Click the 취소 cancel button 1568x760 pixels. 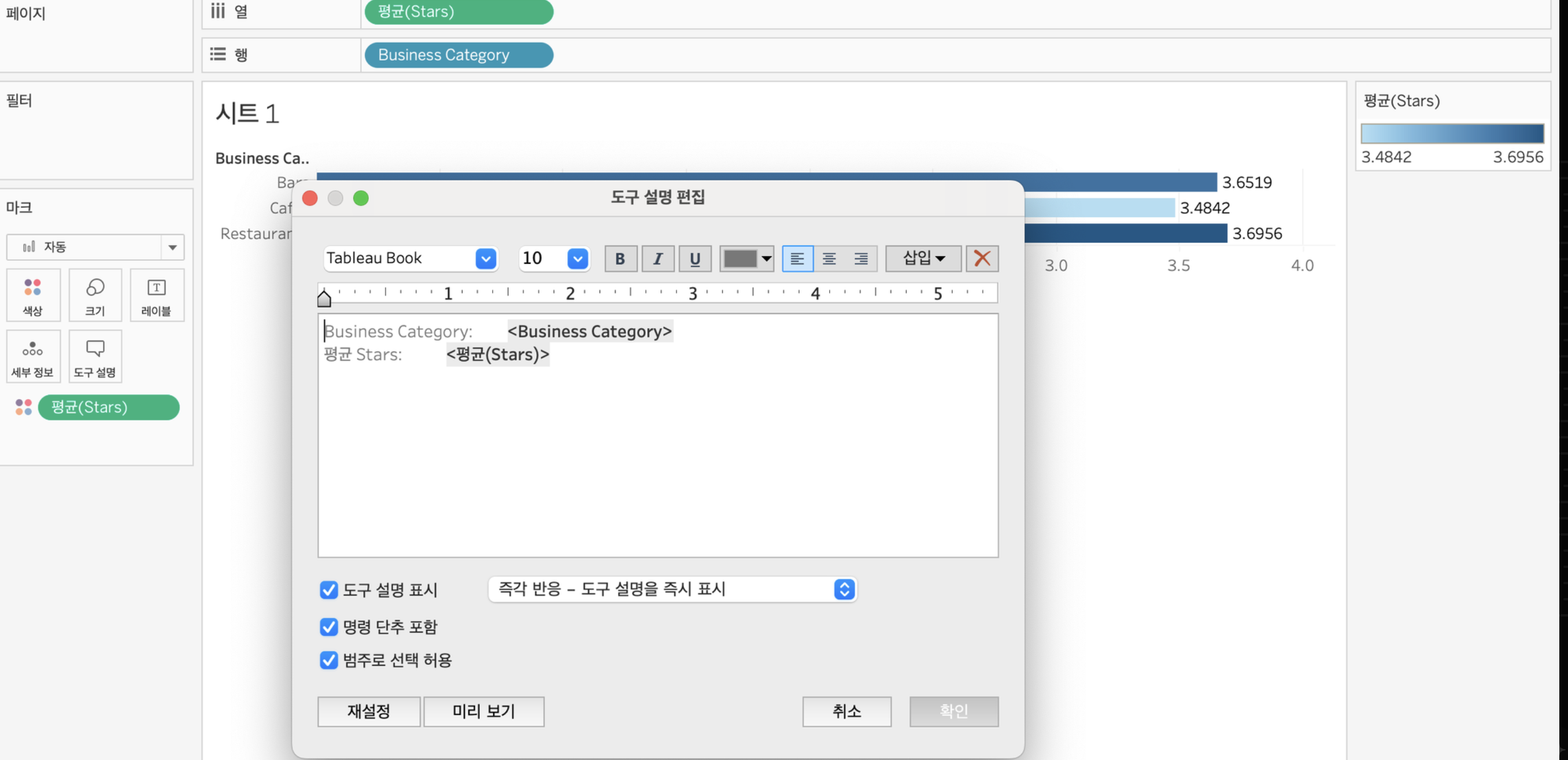[x=846, y=711]
